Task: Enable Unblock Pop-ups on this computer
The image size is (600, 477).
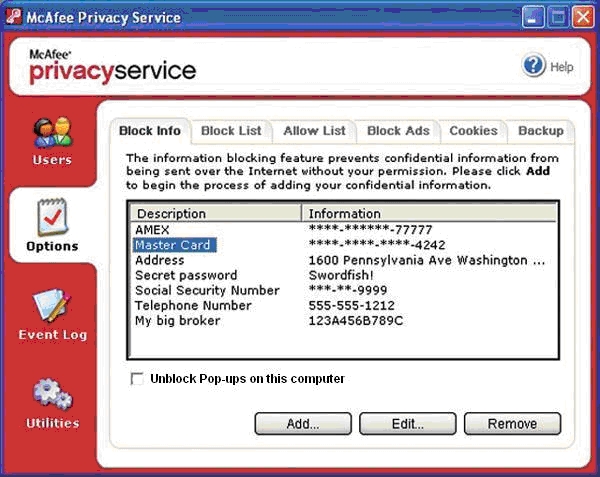Action: [137, 379]
